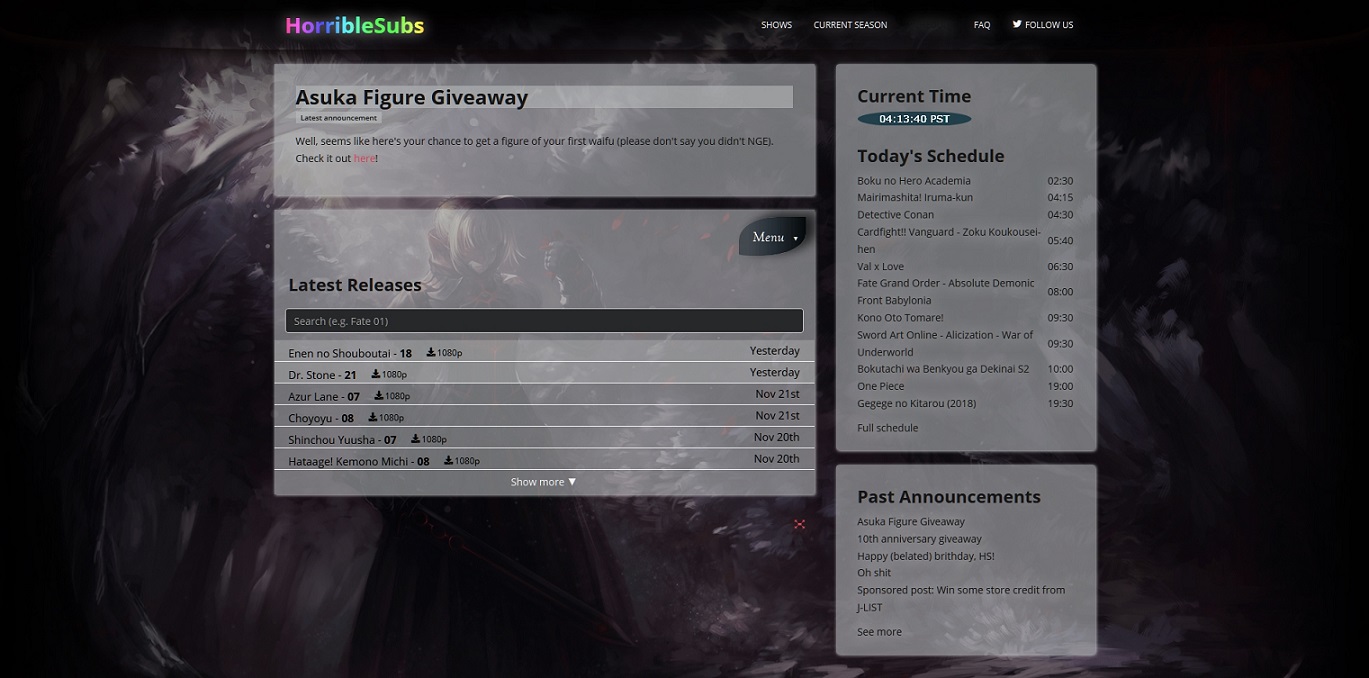The width and height of the screenshot is (1369, 678).
Task: Open Sword Art Online - Alicization - War of Underworld
Action: pyautogui.click(x=945, y=343)
